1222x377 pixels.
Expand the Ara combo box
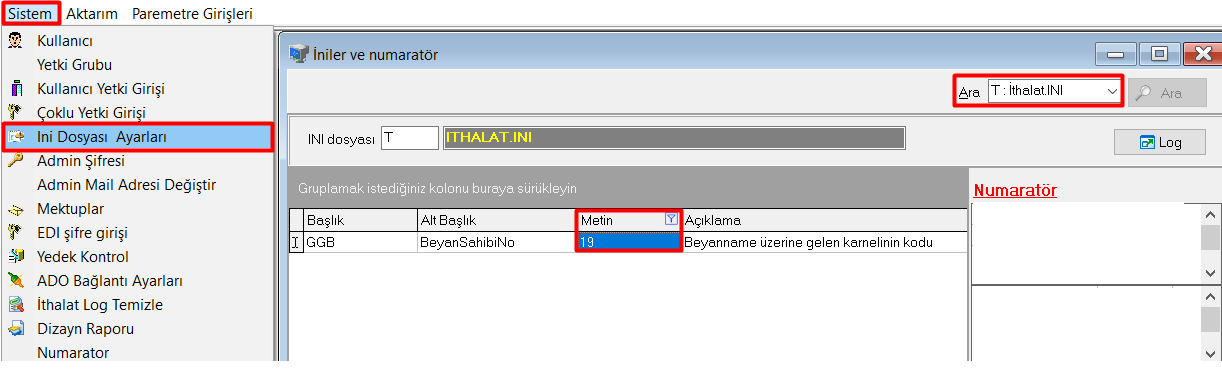(x=1111, y=92)
